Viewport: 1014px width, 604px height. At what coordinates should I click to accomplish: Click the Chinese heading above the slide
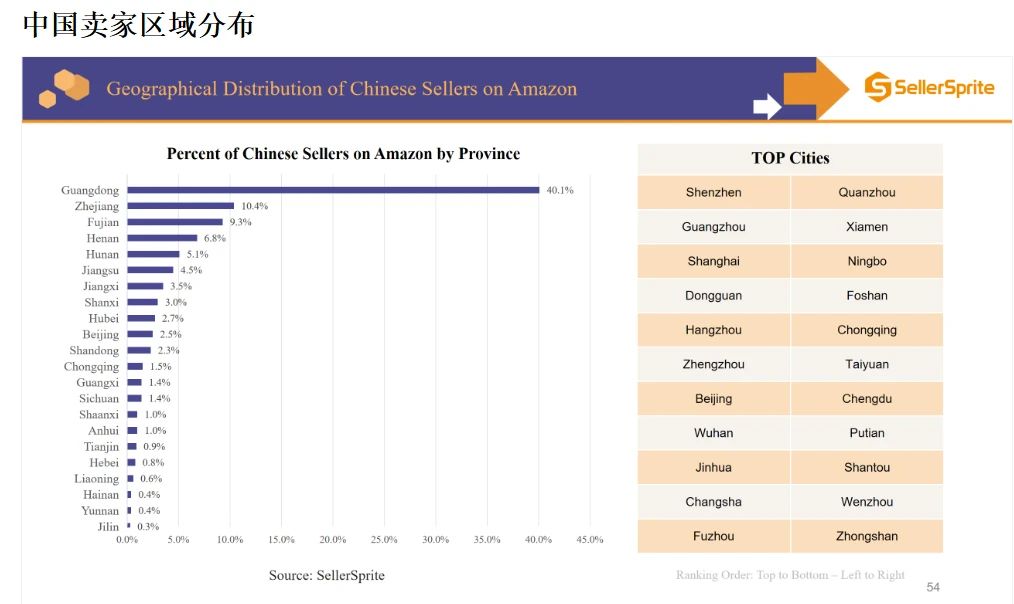(138, 25)
